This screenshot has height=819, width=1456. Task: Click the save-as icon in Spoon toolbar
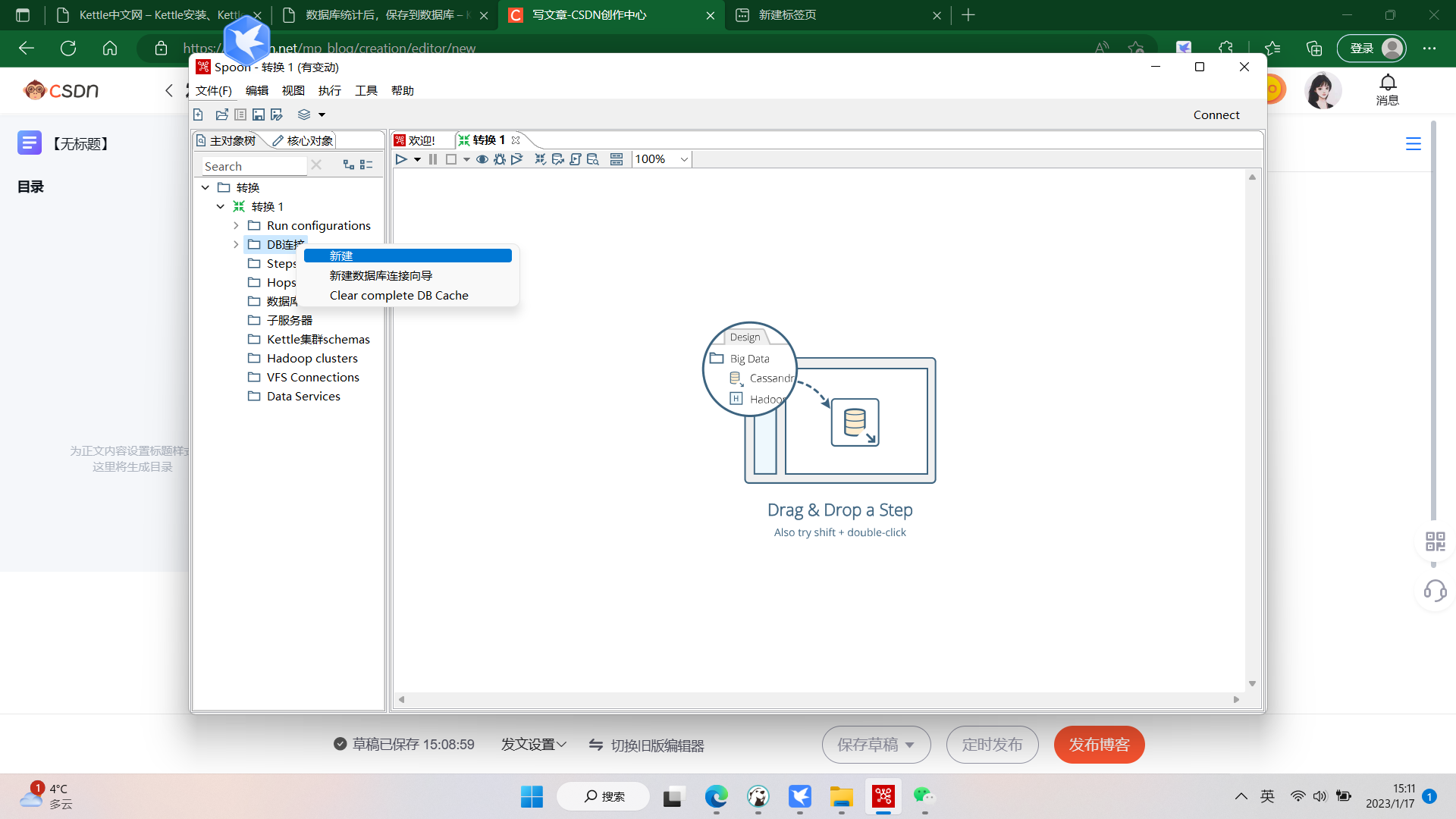point(277,115)
